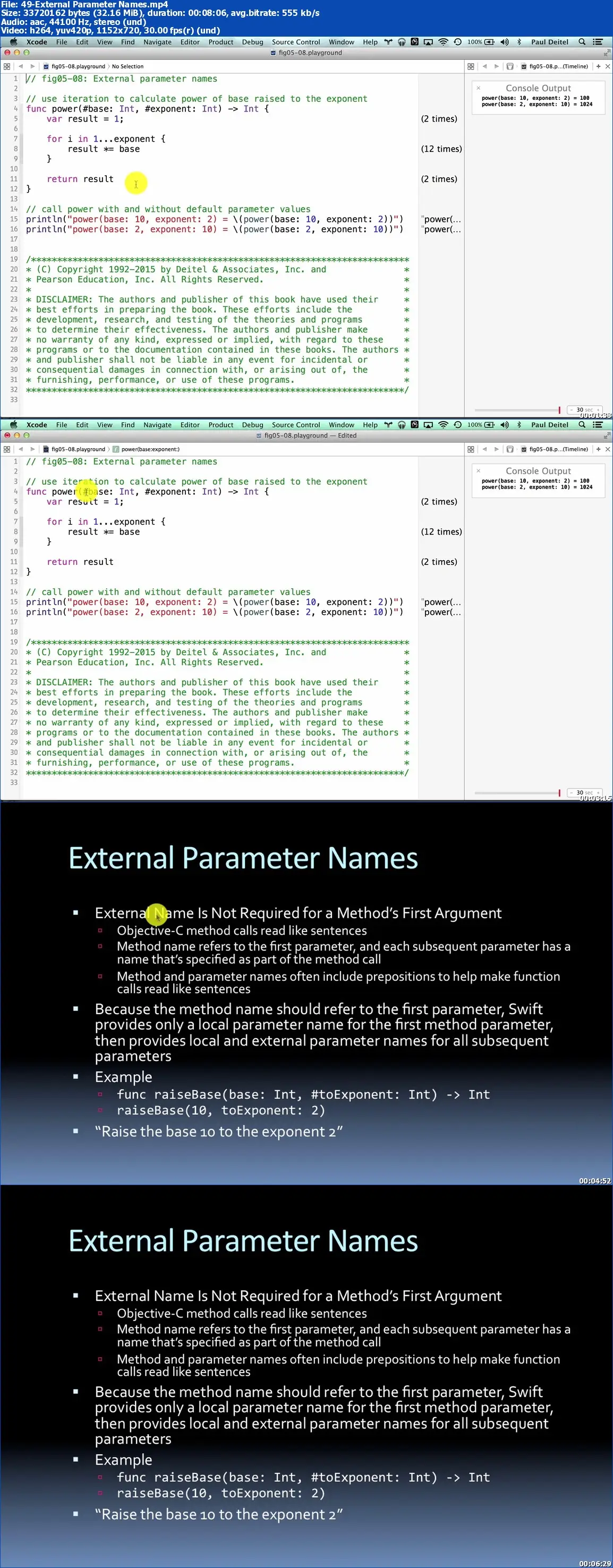Screen dimensions: 613x1568
Task: Open Editor menu in upper frame
Action: pos(190,42)
